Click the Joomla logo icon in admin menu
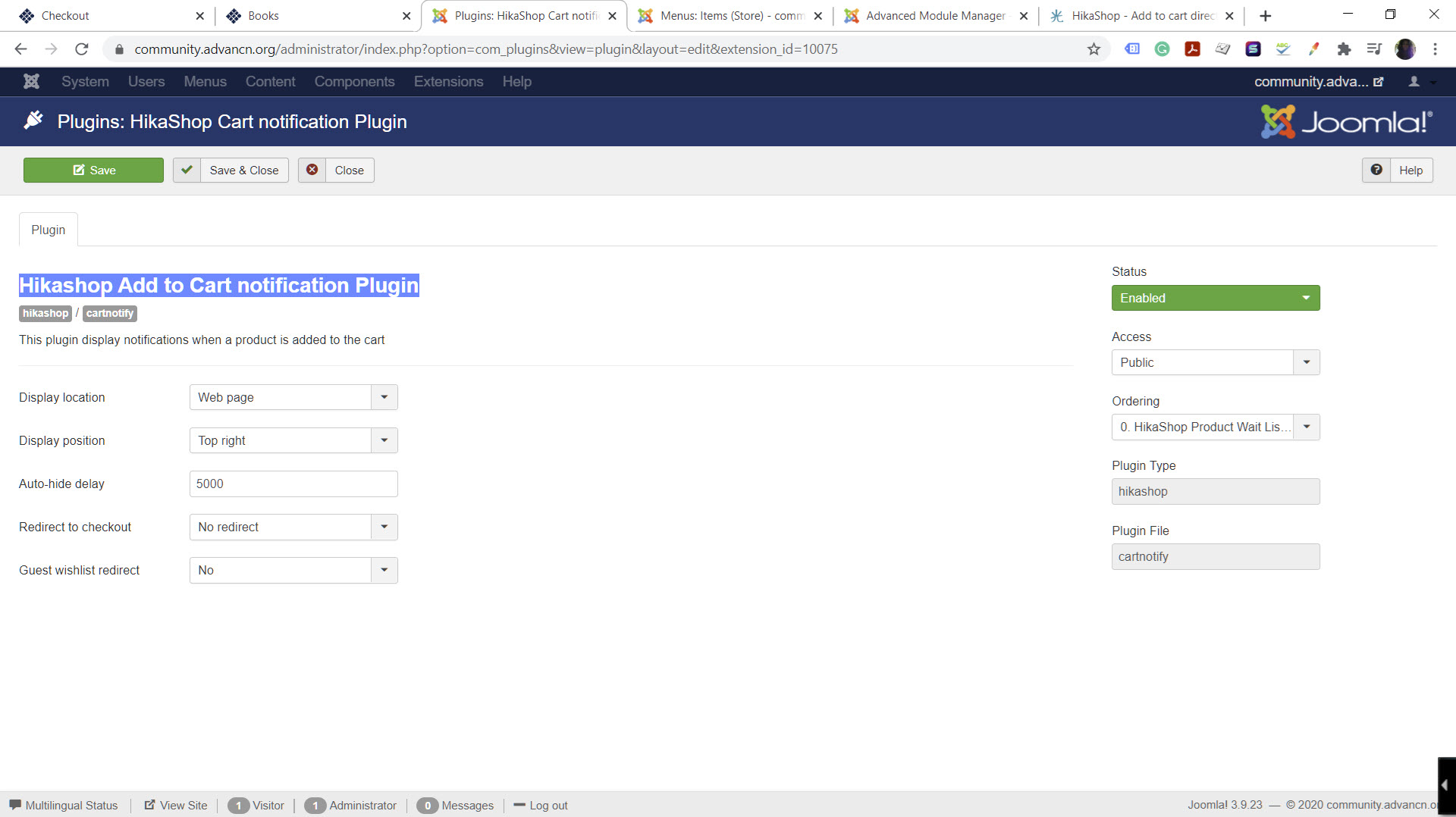This screenshot has height=817, width=1456. [31, 81]
